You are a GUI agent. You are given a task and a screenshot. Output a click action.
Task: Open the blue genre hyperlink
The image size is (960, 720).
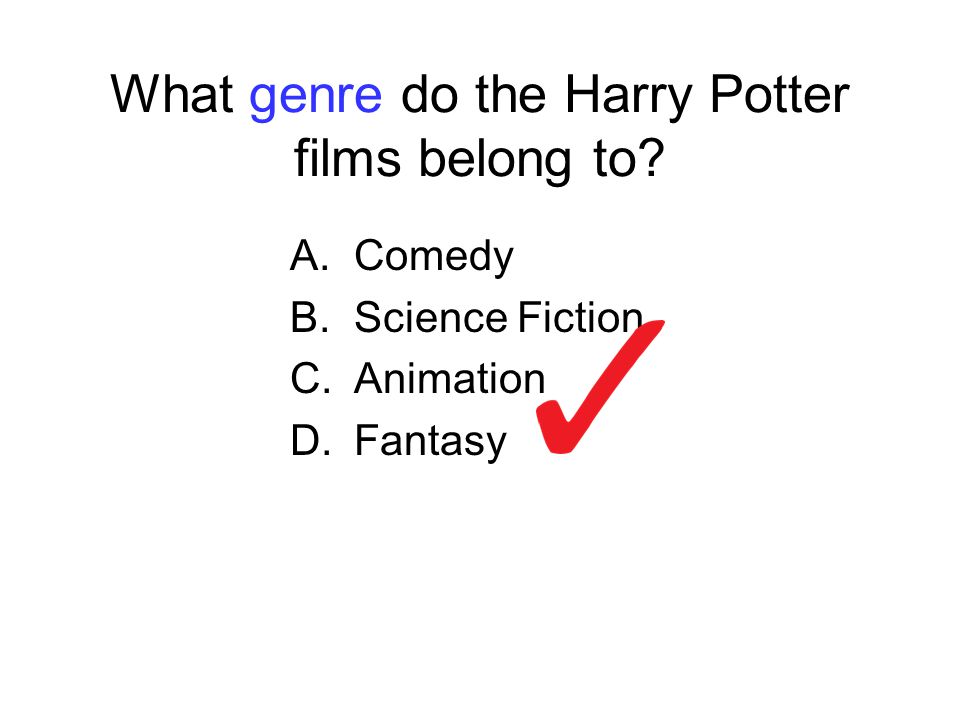[x=316, y=96]
